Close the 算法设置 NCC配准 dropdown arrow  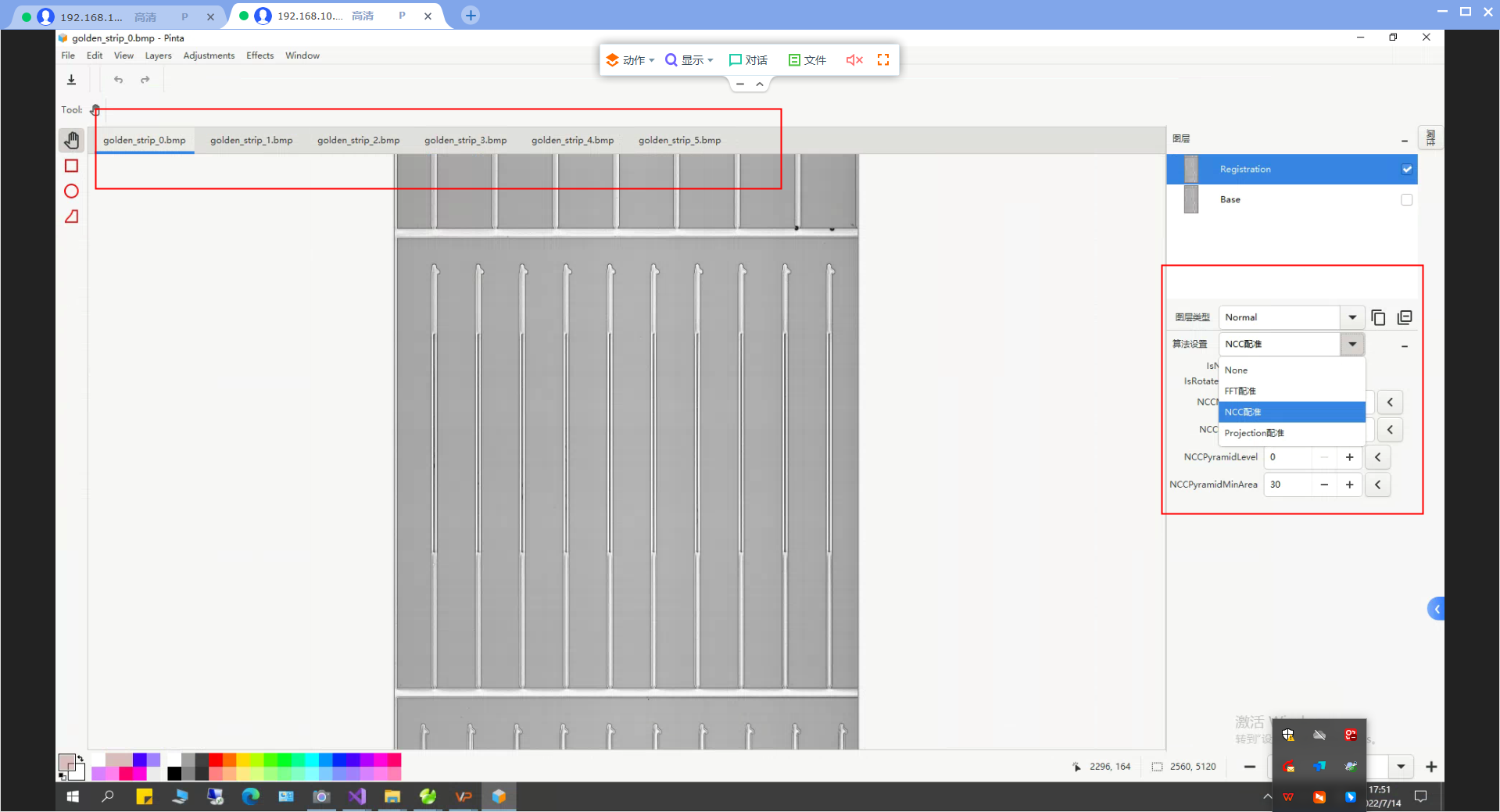[x=1352, y=344]
